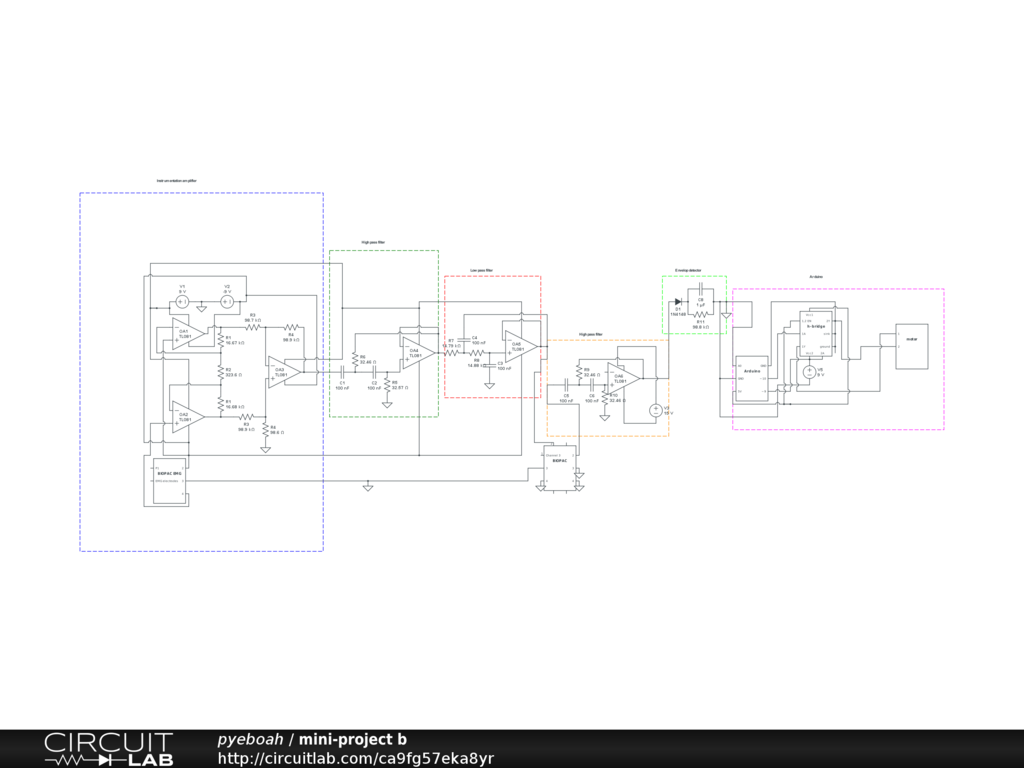Image resolution: width=1024 pixels, height=768 pixels.
Task: Select the OA6 TL081 op-amp symbol
Action: [621, 378]
